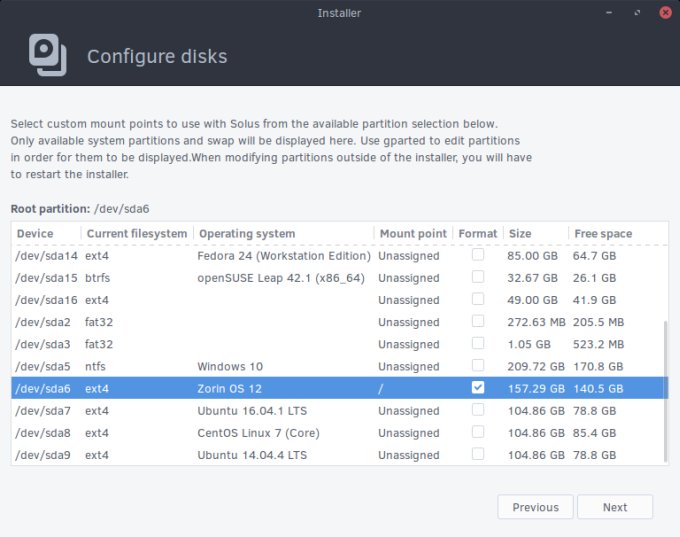The width and height of the screenshot is (680, 537).
Task: Open mount point selector for /dev/sda7
Action: pos(409,411)
